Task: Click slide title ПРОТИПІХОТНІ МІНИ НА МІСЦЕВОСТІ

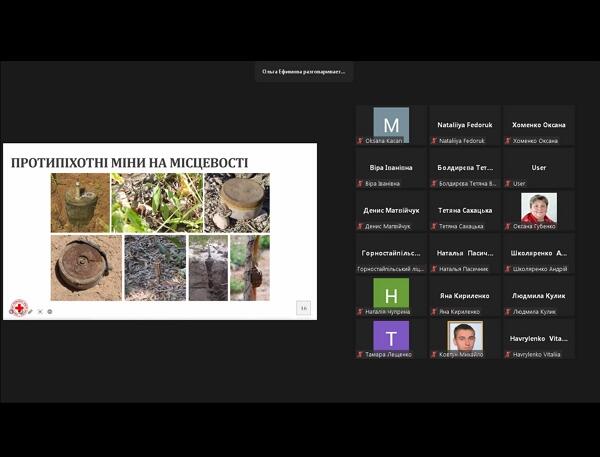Action: tap(129, 163)
